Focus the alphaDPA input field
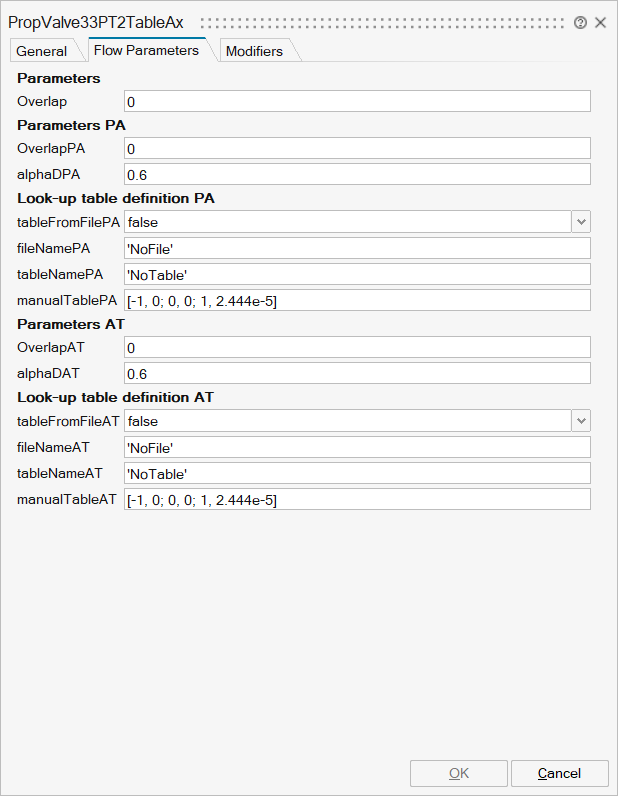 [357, 174]
